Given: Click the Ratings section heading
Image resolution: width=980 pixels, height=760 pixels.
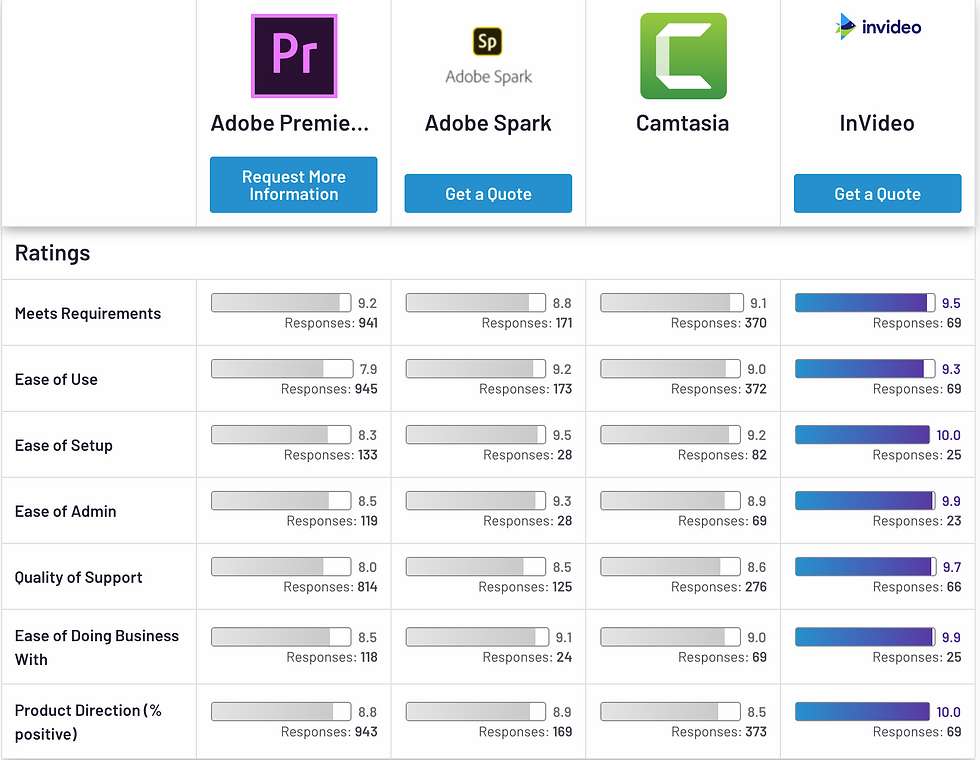Looking at the screenshot, I should pos(52,253).
